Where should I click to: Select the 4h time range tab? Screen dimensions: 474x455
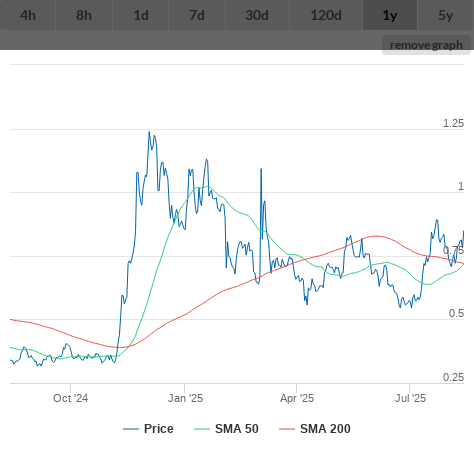[x=28, y=15]
